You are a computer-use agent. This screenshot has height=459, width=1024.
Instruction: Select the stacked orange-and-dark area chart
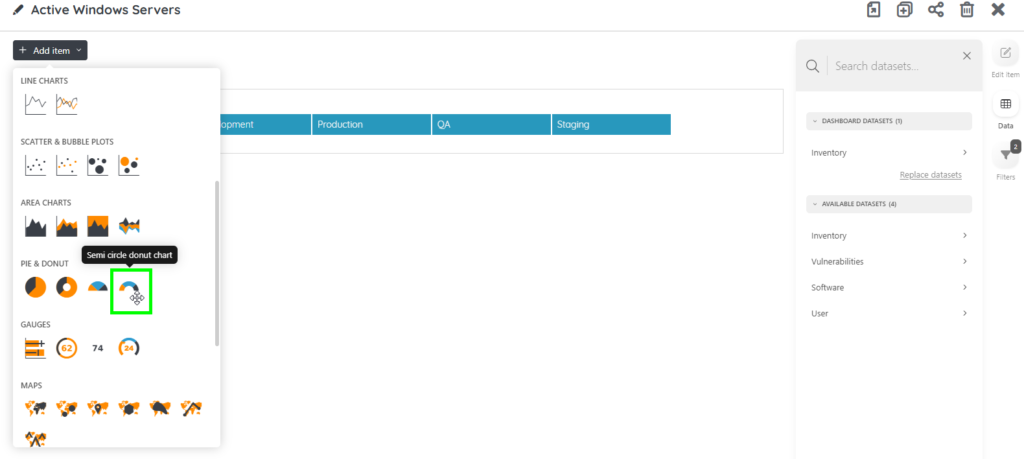click(67, 226)
